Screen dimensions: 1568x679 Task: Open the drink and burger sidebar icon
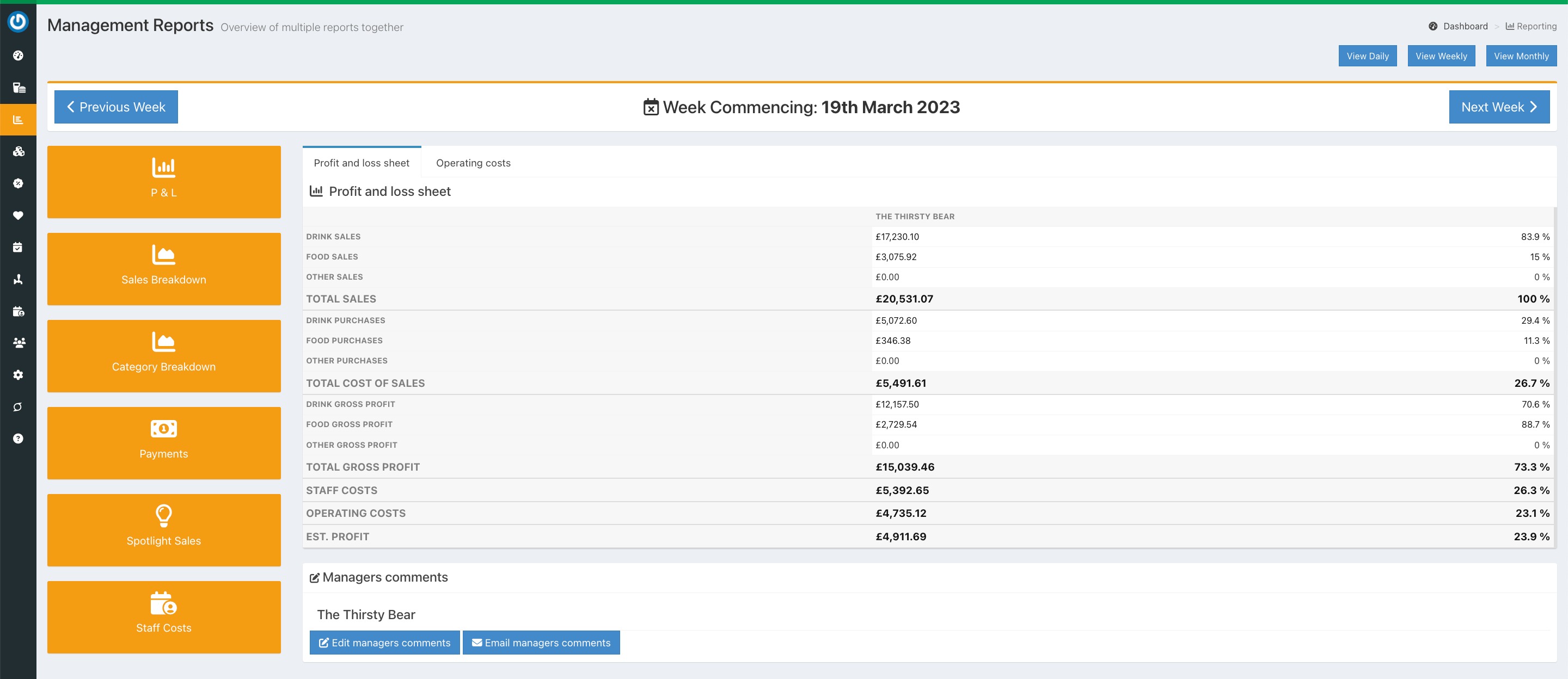point(19,88)
